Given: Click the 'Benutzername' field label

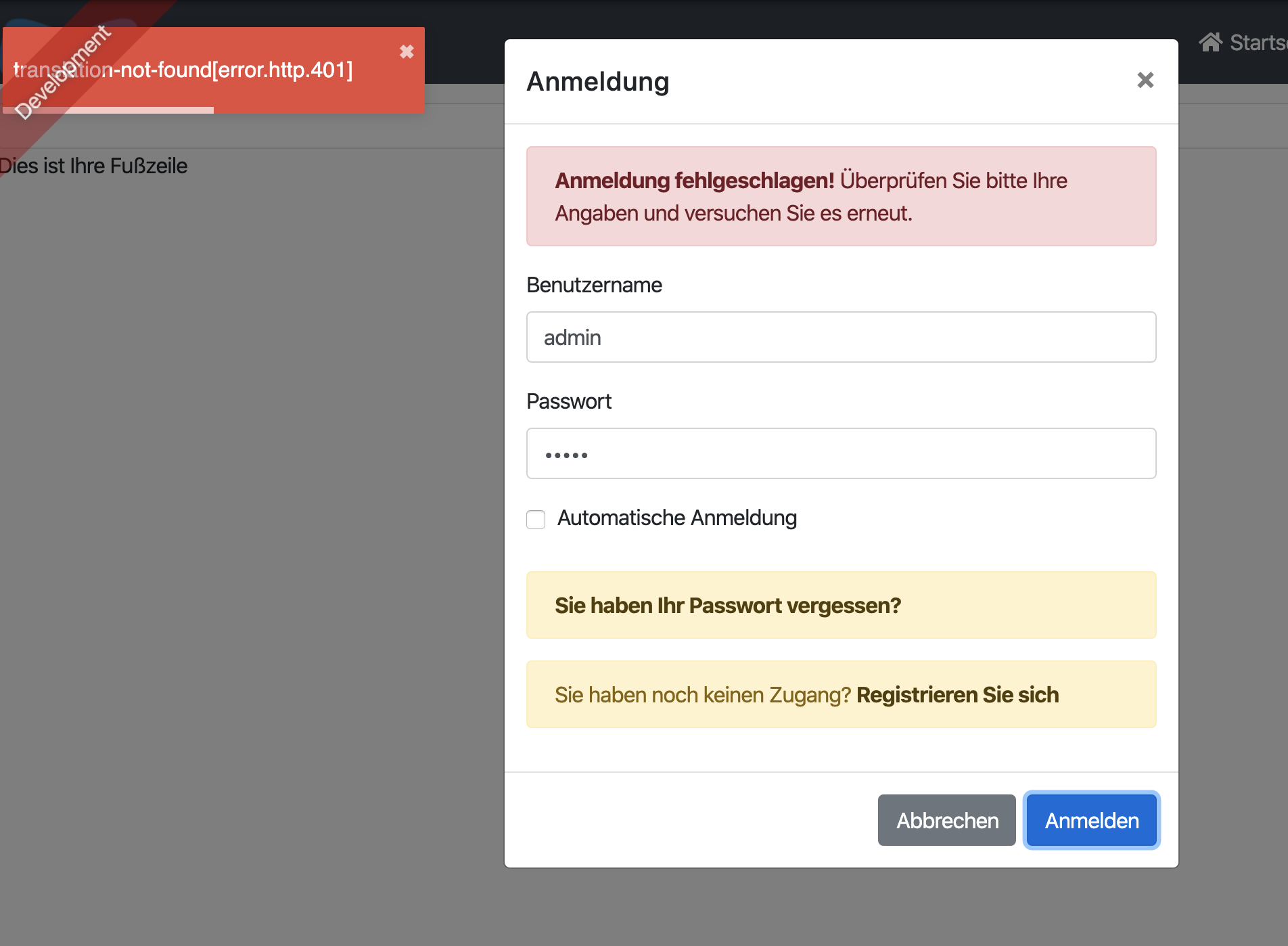Looking at the screenshot, I should tap(594, 285).
